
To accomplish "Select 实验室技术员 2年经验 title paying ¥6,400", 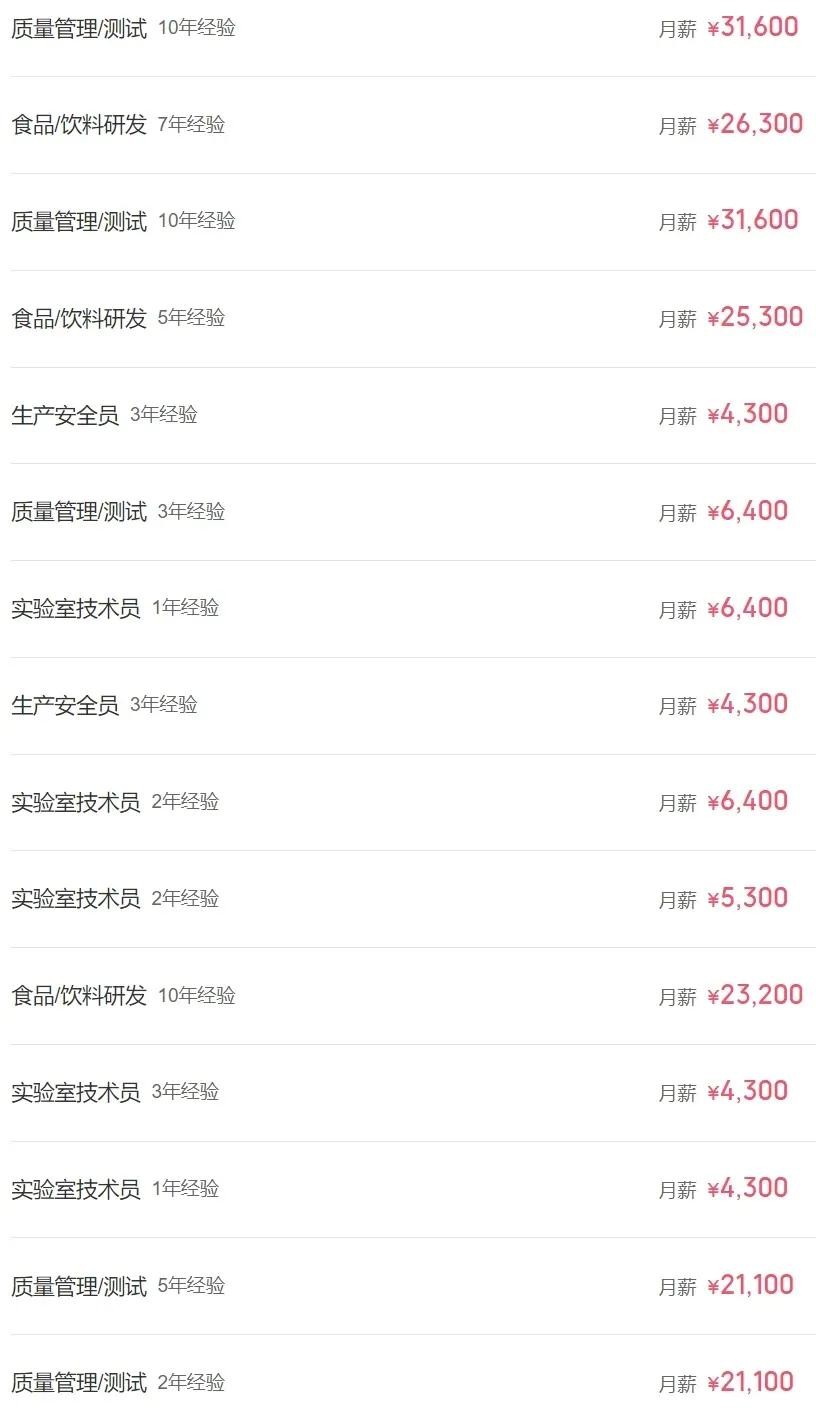I will pos(76,802).
